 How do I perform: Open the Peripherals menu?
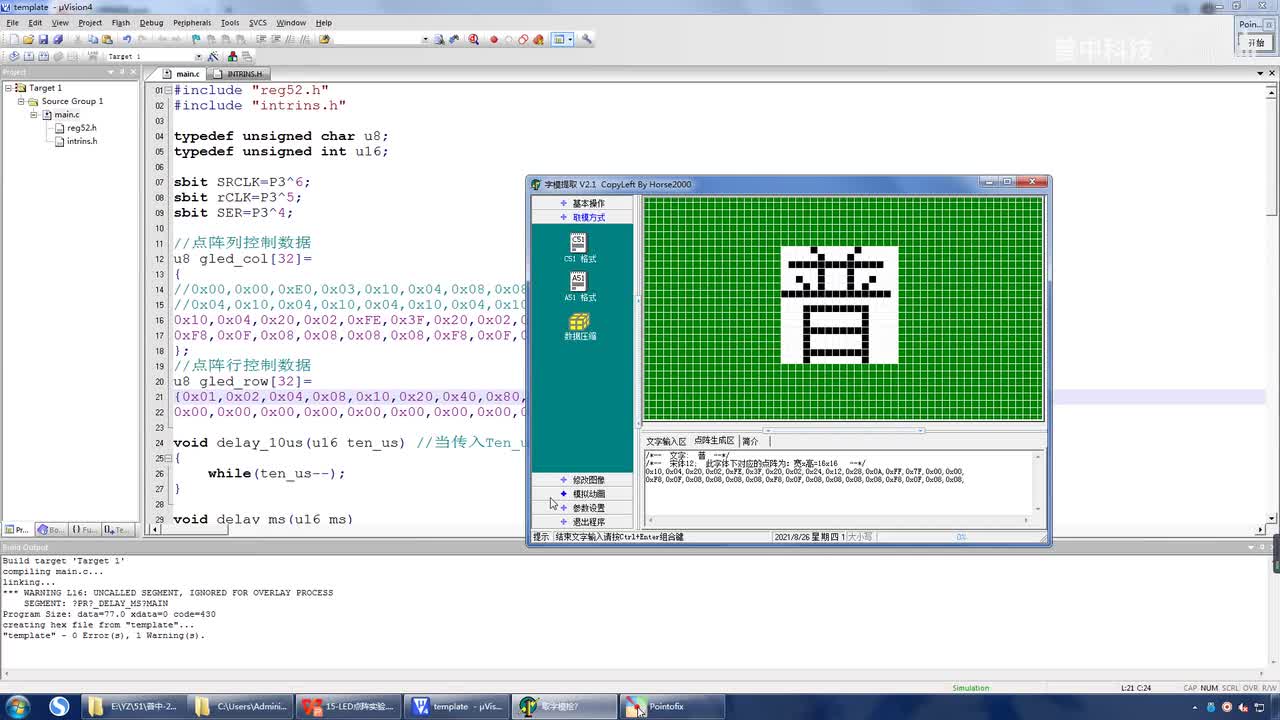[192, 22]
